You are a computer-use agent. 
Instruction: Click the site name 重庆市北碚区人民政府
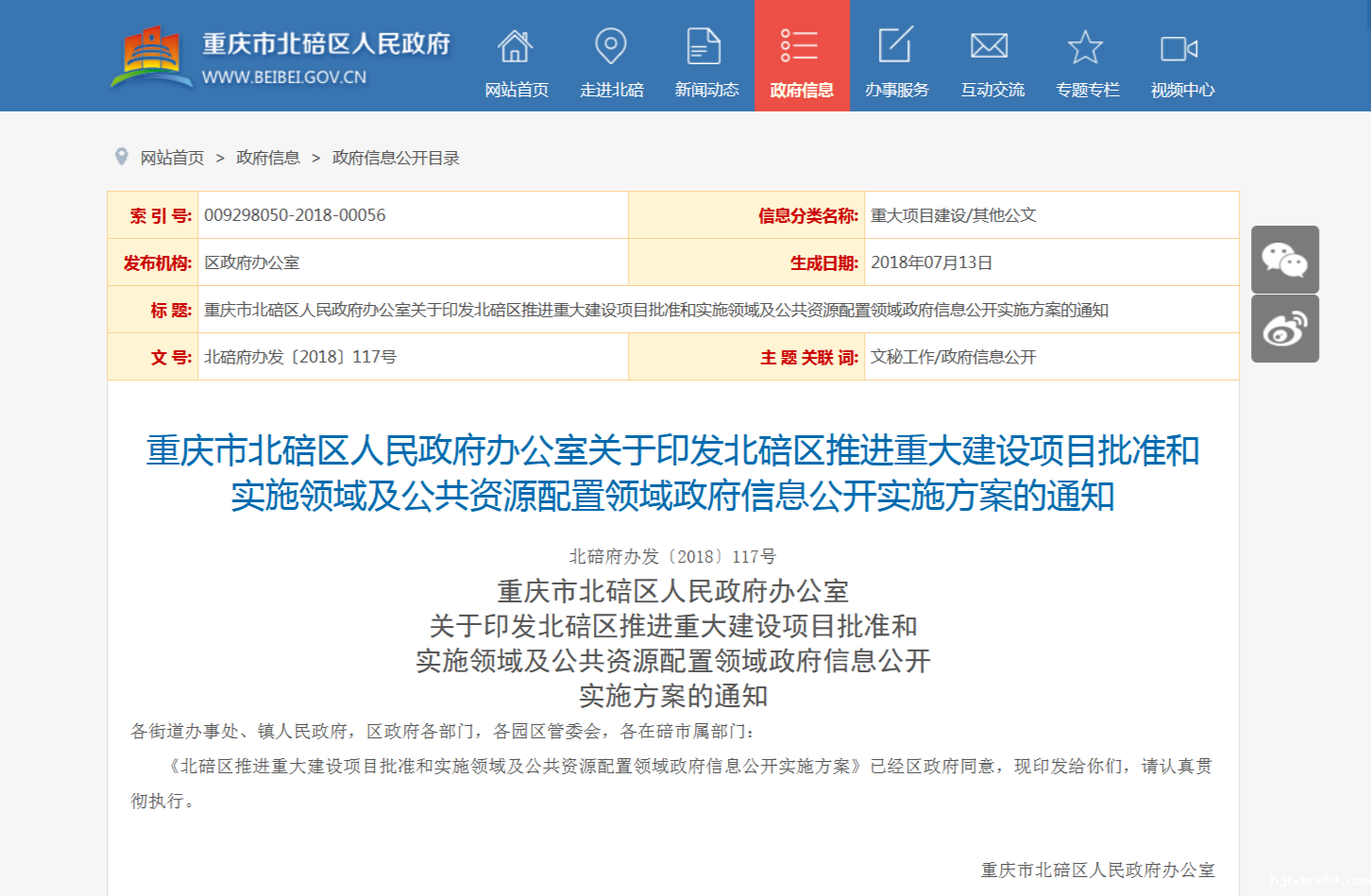pyautogui.click(x=326, y=43)
